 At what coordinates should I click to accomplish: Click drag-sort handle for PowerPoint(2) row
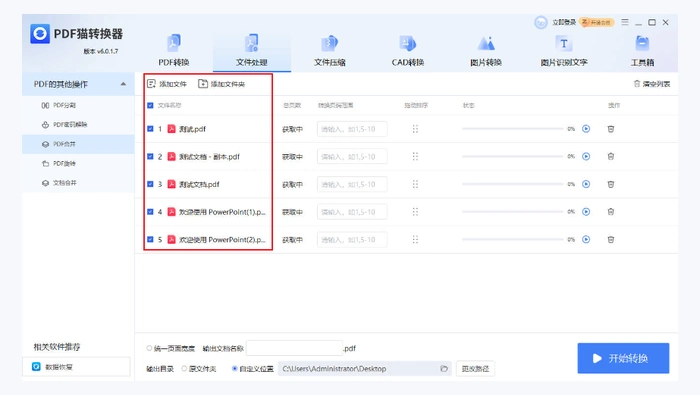[x=415, y=240]
